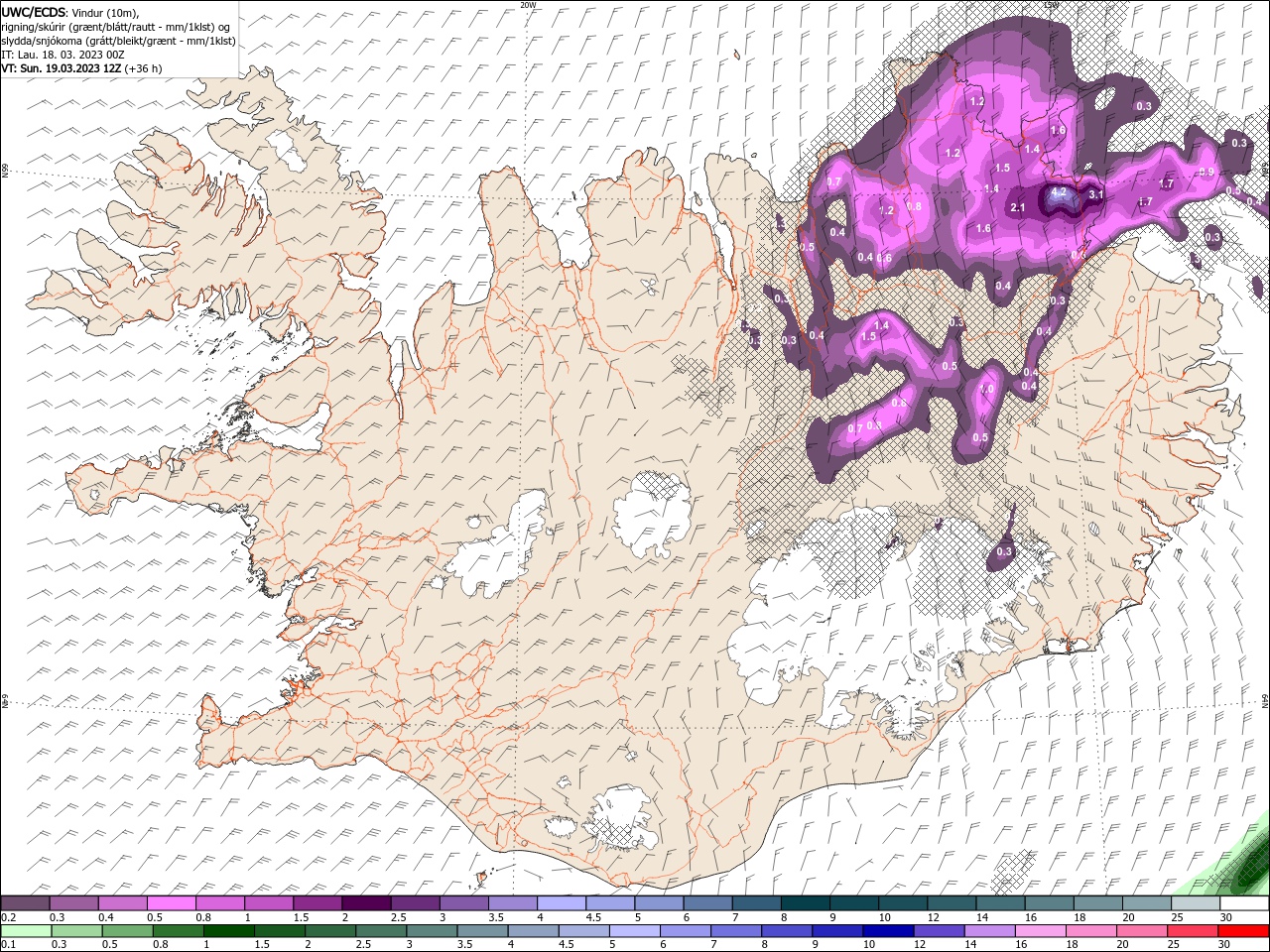Select the upper legend swatch starting at 8
The width and height of the screenshot is (1270, 952).
pos(805,903)
